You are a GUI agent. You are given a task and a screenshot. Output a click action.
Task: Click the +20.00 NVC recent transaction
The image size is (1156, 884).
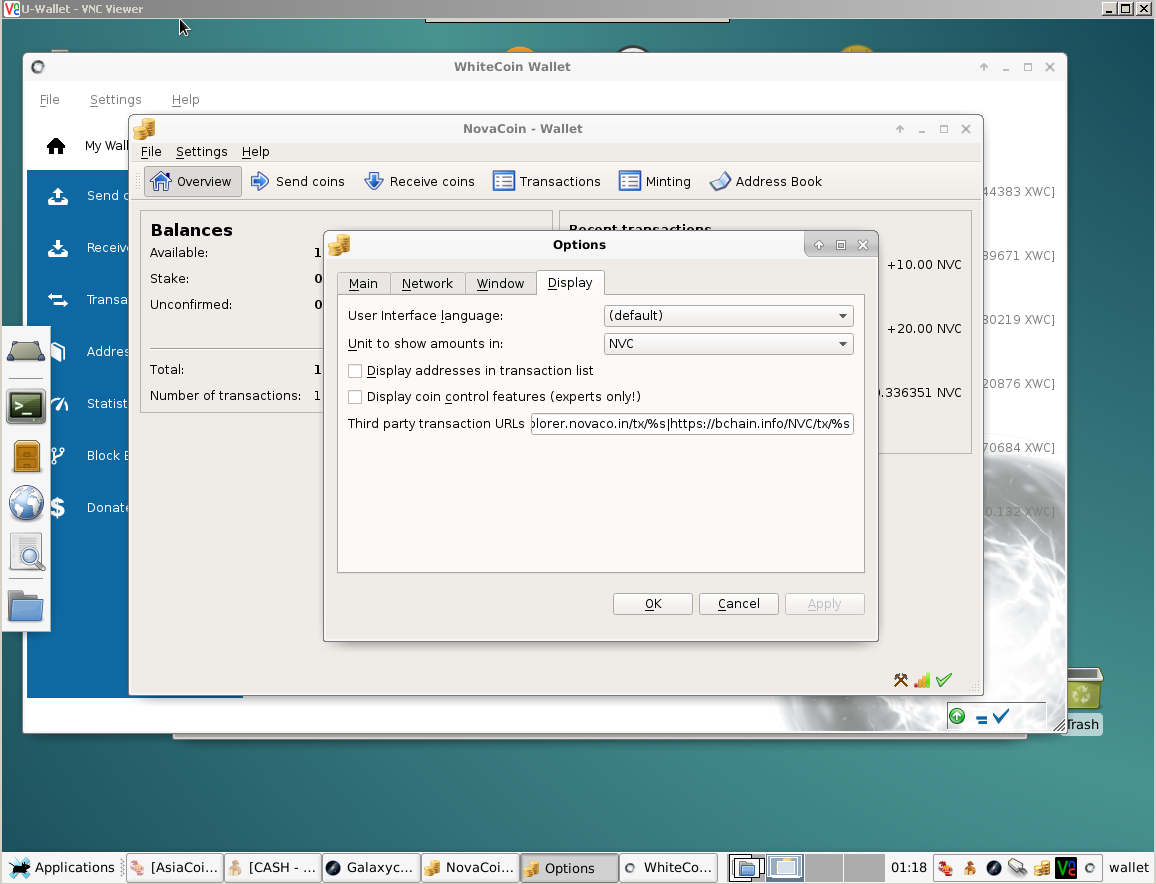tap(924, 329)
